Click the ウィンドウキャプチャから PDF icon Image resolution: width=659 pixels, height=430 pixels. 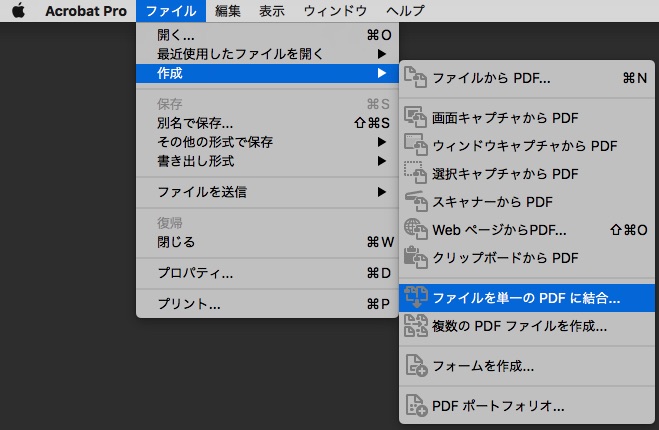[415, 145]
